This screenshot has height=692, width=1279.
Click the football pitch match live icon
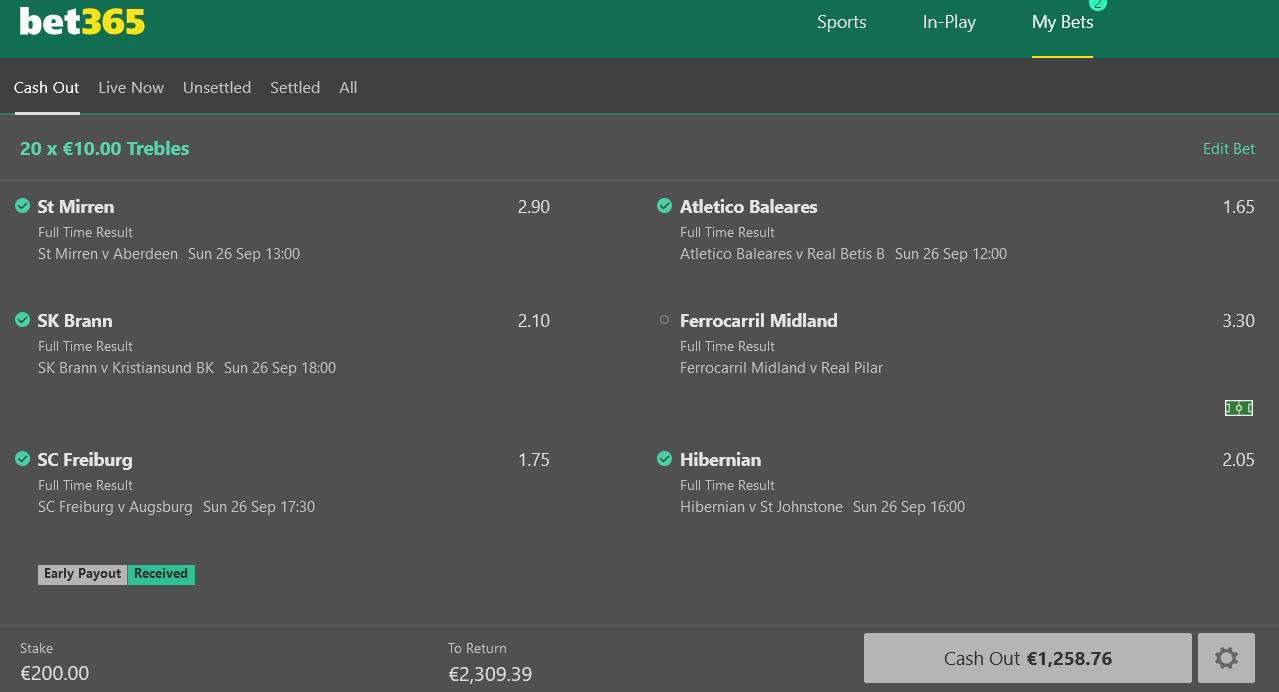(x=1239, y=408)
